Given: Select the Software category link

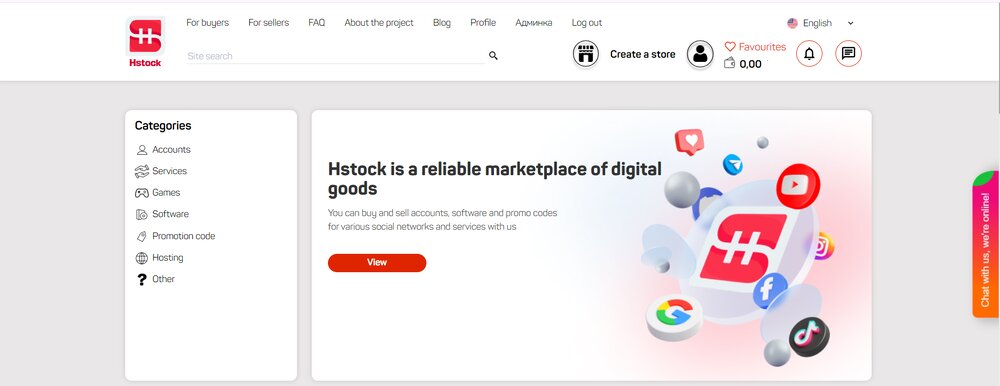Looking at the screenshot, I should tap(170, 214).
